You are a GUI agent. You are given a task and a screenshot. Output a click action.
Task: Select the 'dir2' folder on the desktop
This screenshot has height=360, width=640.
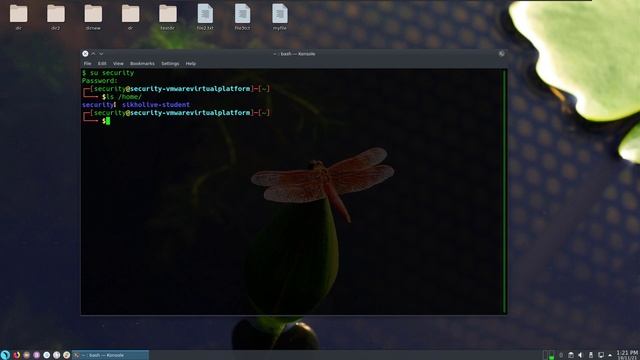pyautogui.click(x=56, y=17)
